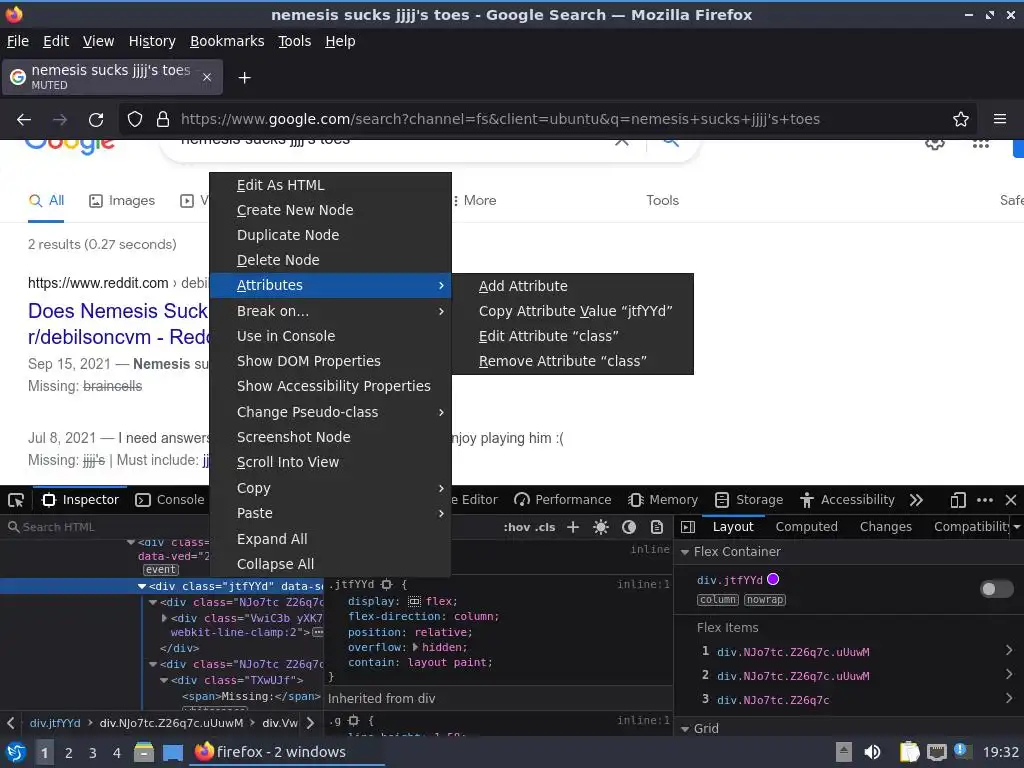Switch to workspace 2 on taskbar
Screen dimensions: 1024x768
coord(69,753)
